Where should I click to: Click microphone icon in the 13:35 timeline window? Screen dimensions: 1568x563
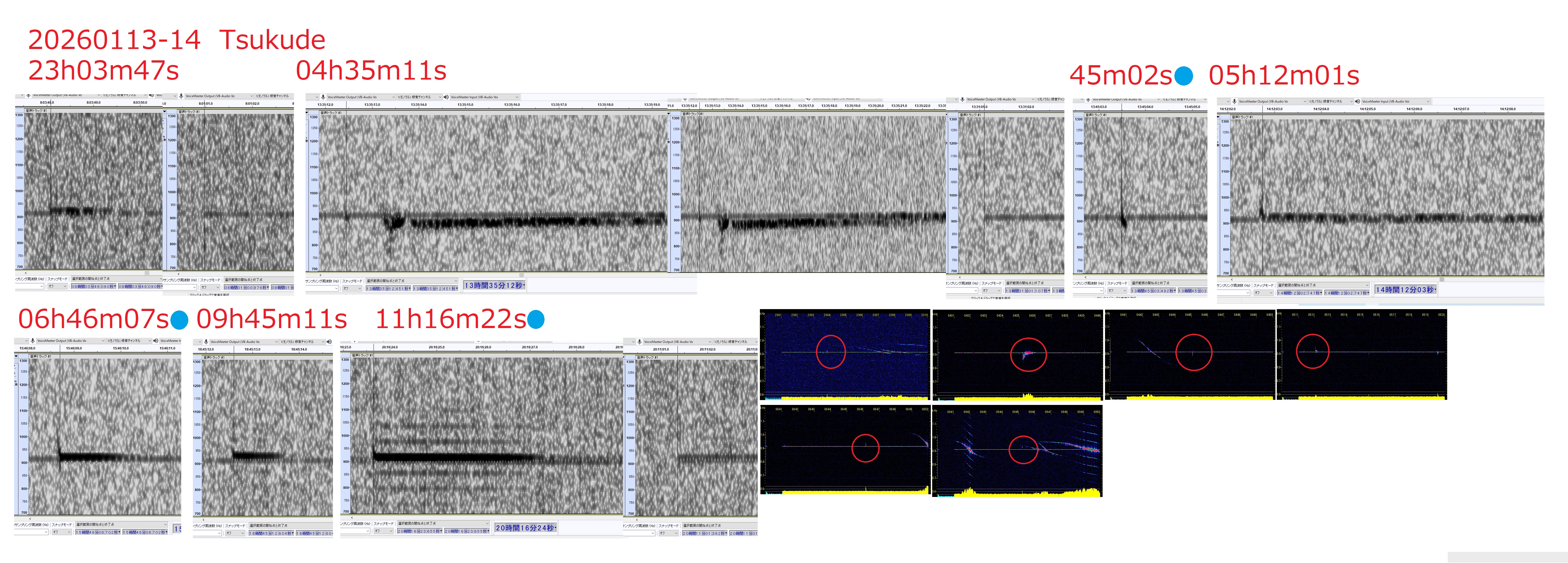(x=323, y=97)
